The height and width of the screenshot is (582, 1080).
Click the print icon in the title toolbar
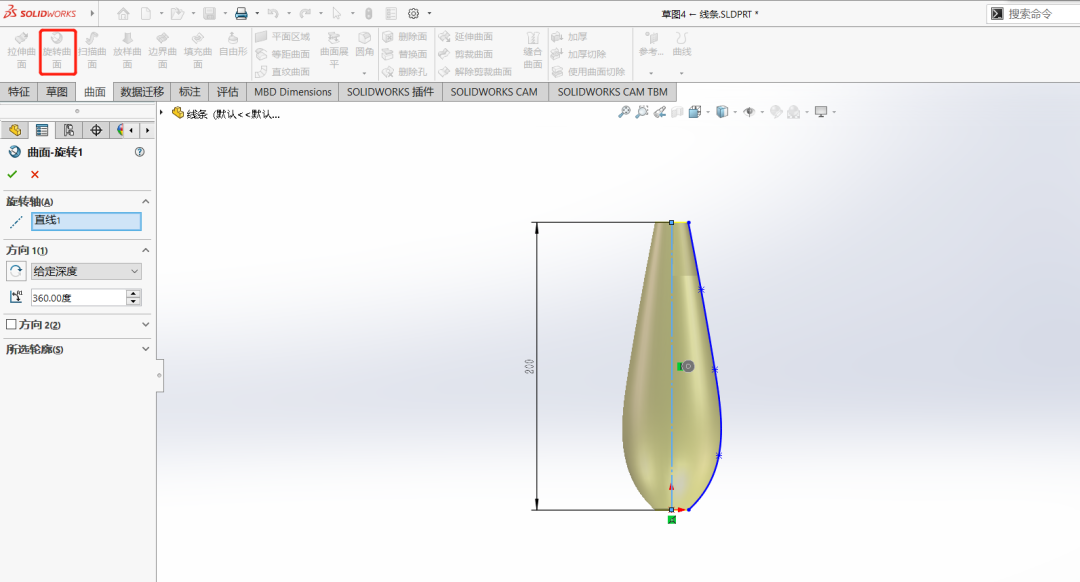tap(241, 14)
